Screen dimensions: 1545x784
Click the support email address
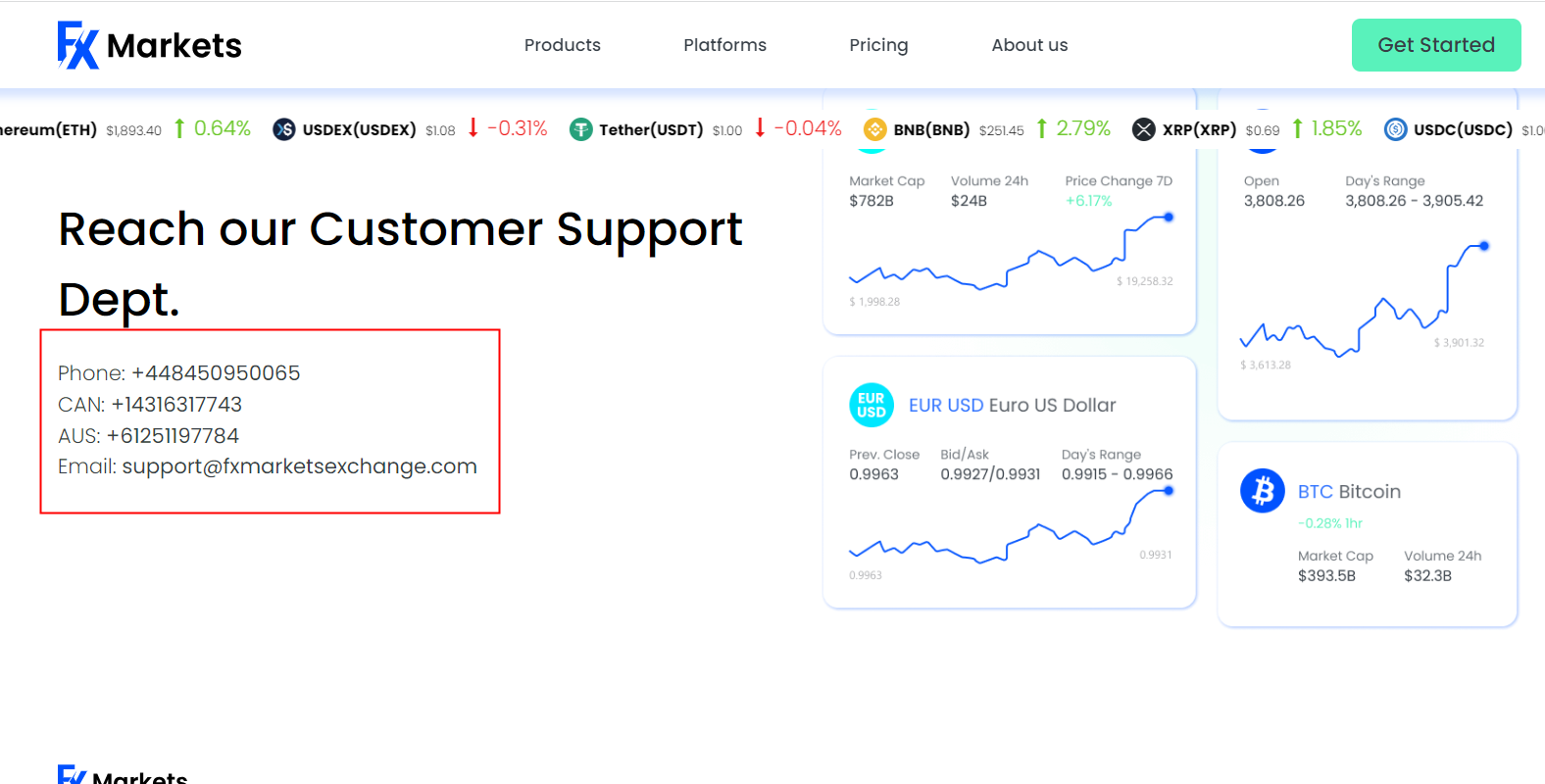pyautogui.click(x=299, y=466)
